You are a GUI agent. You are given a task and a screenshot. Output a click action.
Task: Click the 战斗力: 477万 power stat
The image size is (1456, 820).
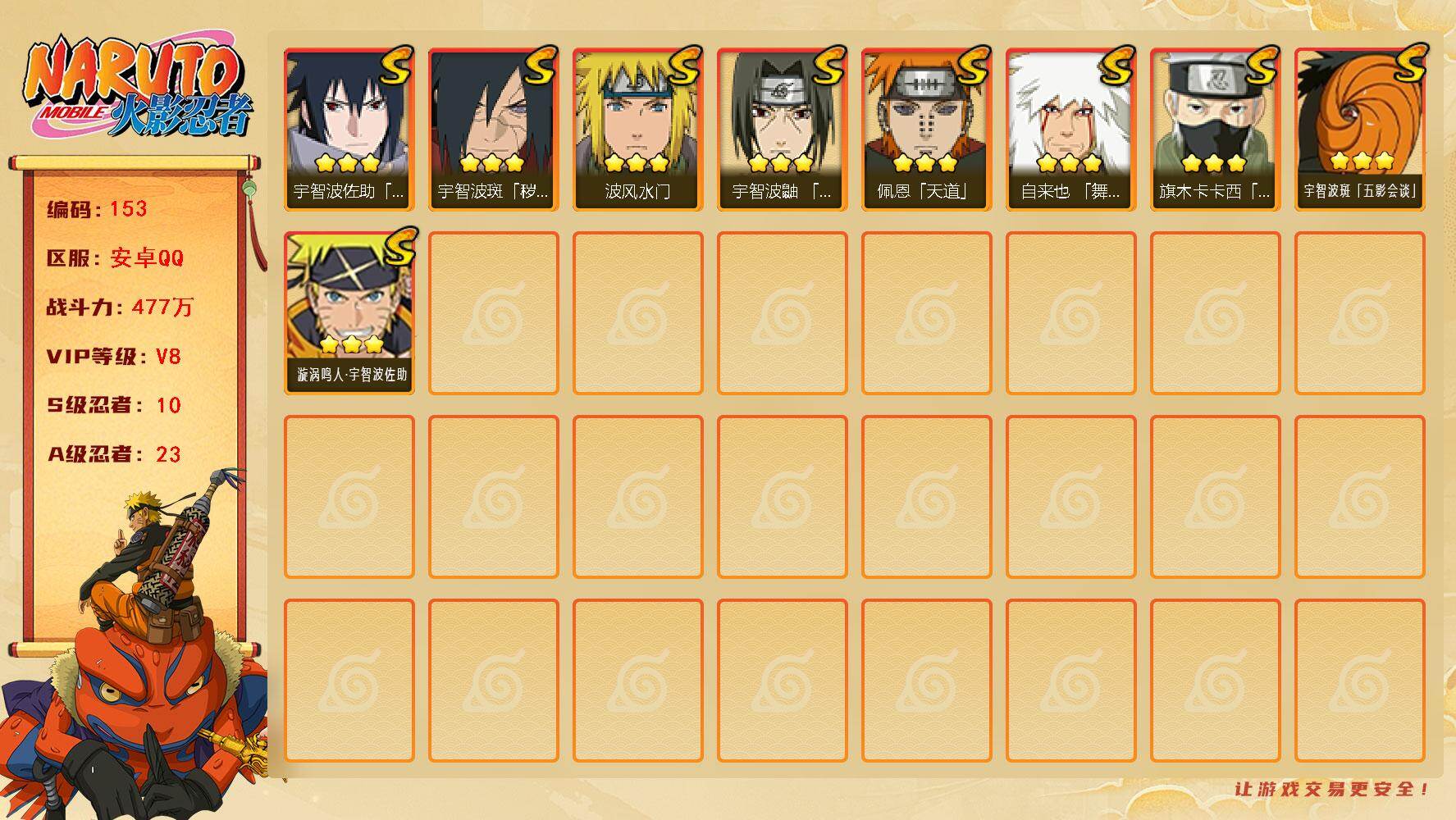(x=120, y=307)
